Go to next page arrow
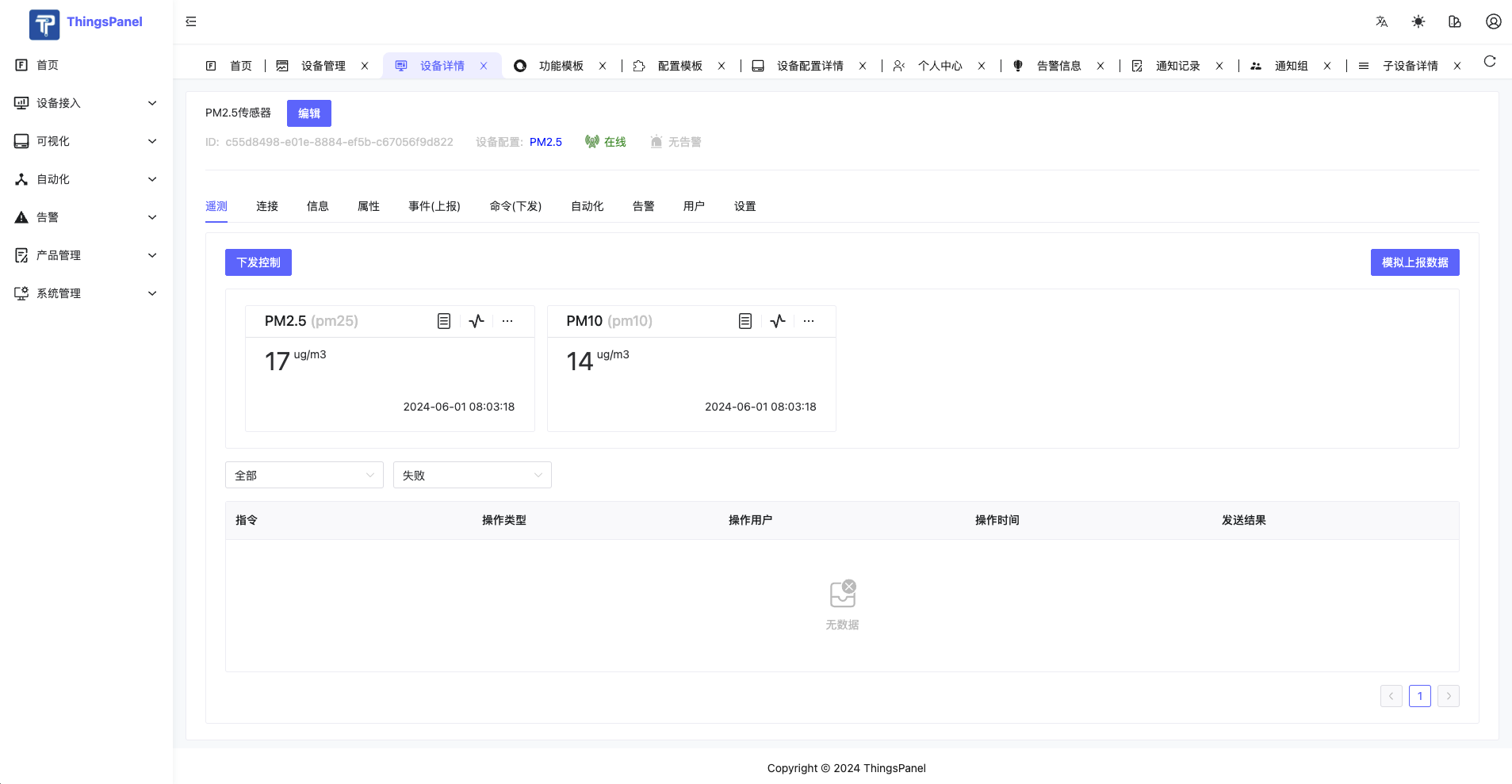This screenshot has width=1512, height=784. [1449, 696]
